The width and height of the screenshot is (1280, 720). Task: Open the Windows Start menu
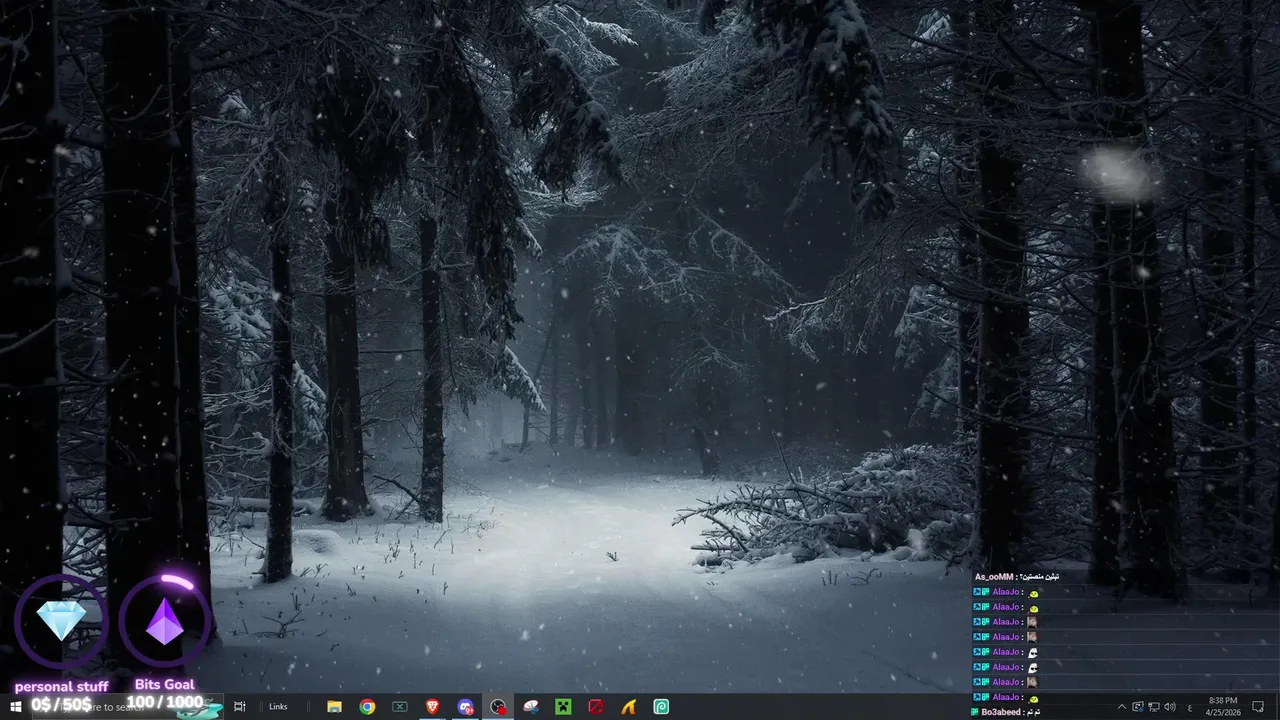click(15, 707)
